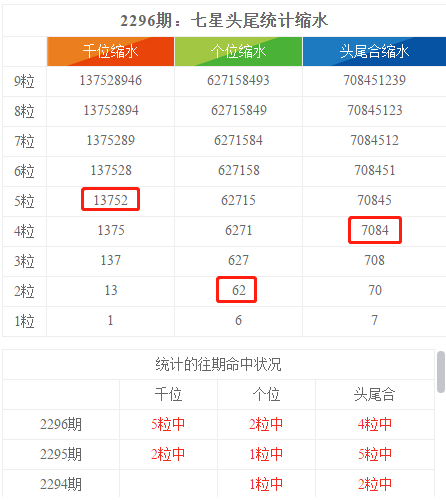Click cell value 137528
Viewport: 446px width, 500px height.
point(111,170)
